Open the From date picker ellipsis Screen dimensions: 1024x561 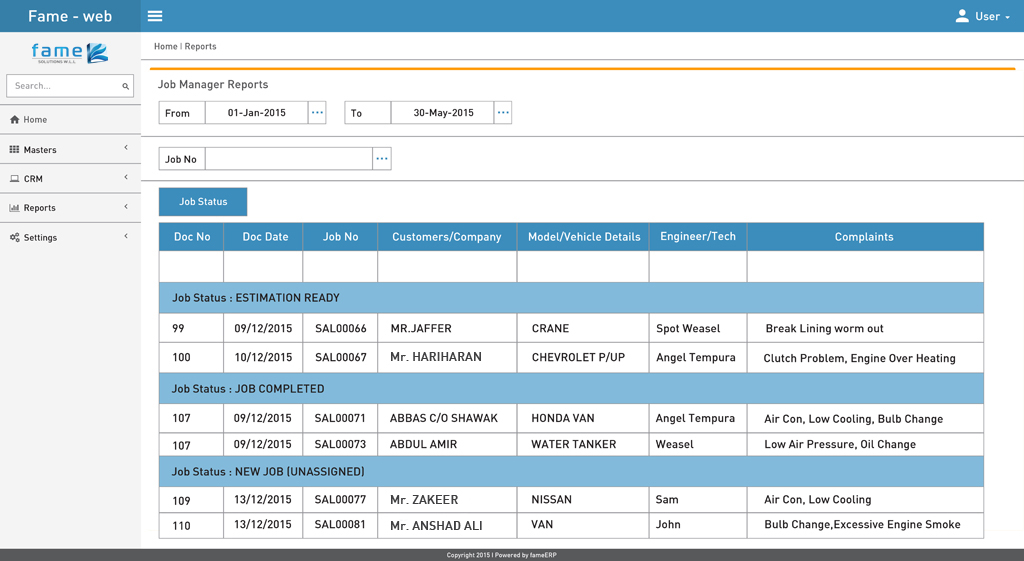tap(317, 112)
